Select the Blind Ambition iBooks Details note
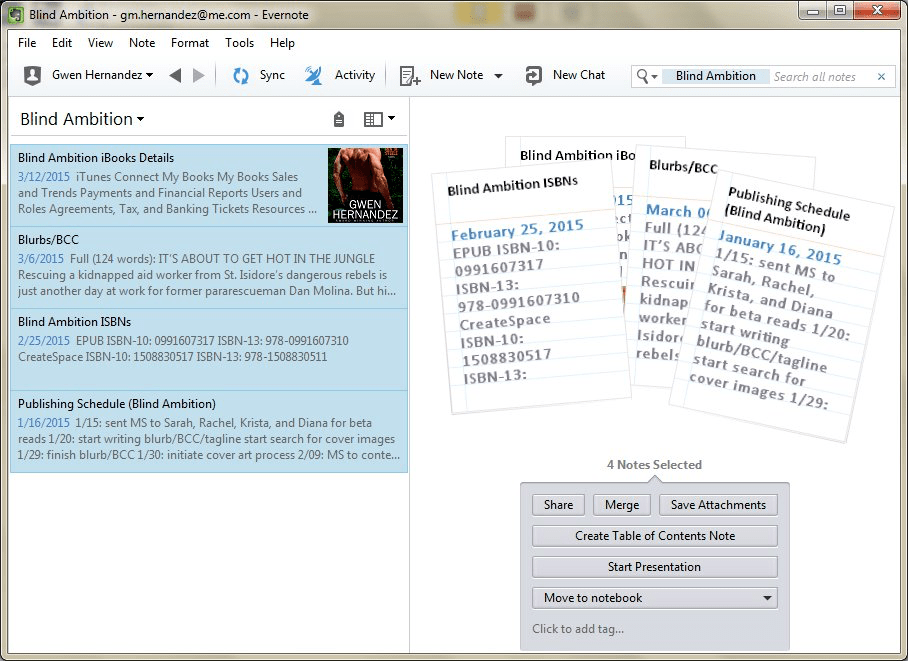 pos(208,185)
